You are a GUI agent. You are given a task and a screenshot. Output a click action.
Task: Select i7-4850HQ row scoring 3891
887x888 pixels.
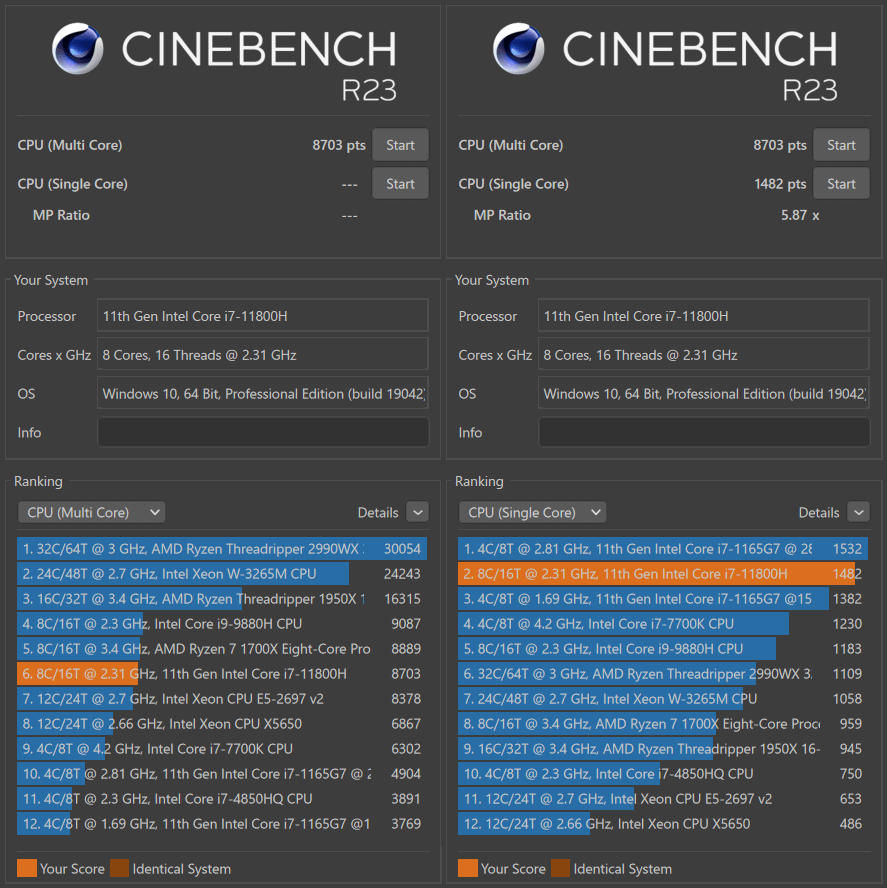[222, 799]
